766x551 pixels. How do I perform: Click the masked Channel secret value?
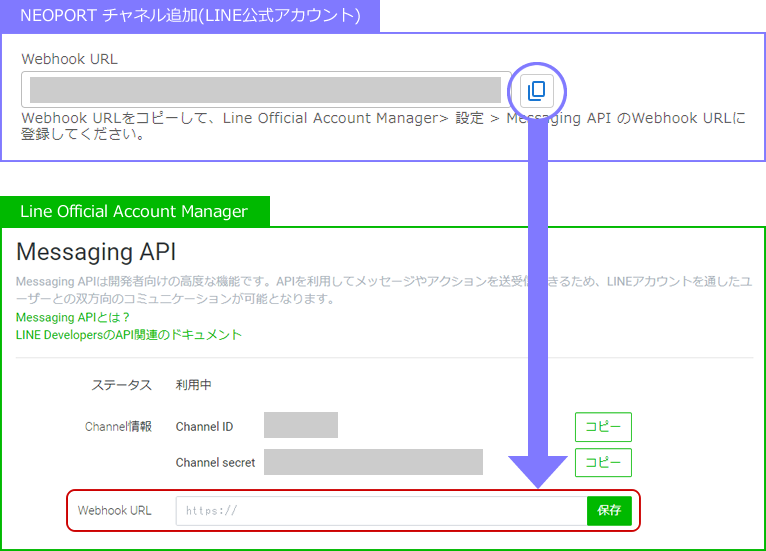click(374, 462)
